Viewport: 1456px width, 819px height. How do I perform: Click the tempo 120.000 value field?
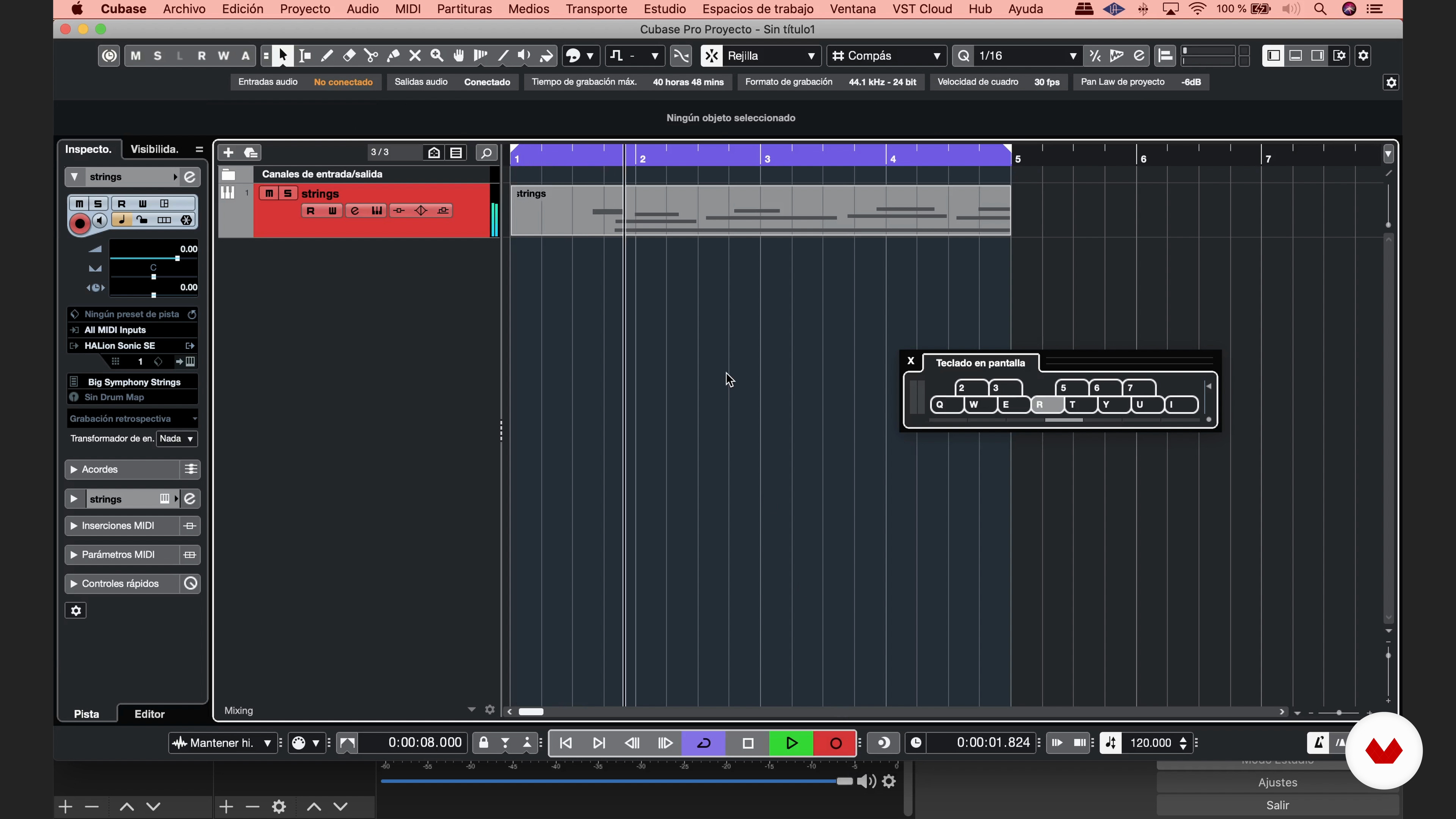pos(1150,743)
